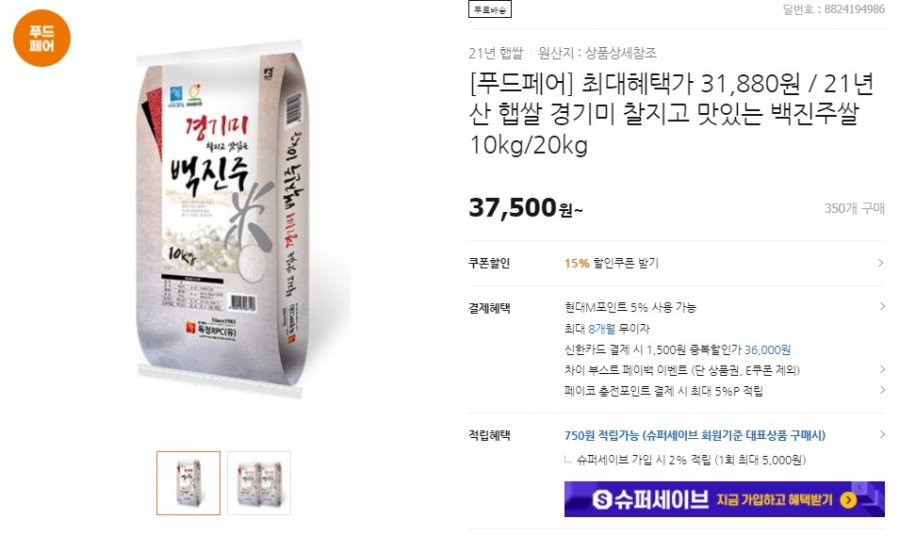The width and height of the screenshot is (900, 535).
Task: Click the 슈퍼세이브 지금 가입하고 혜택받기 banner
Action: pyautogui.click(x=724, y=499)
